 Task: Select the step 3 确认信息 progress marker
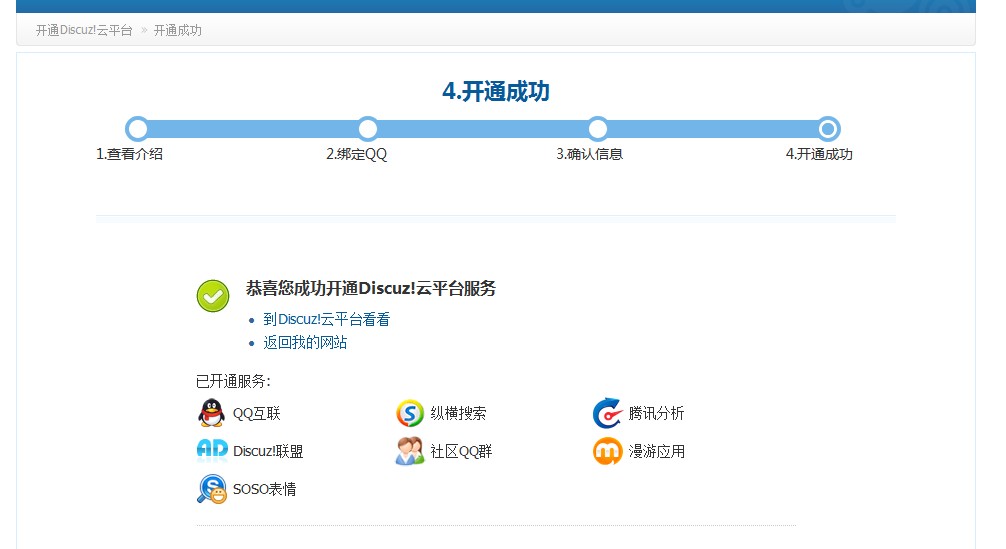pyautogui.click(x=598, y=129)
